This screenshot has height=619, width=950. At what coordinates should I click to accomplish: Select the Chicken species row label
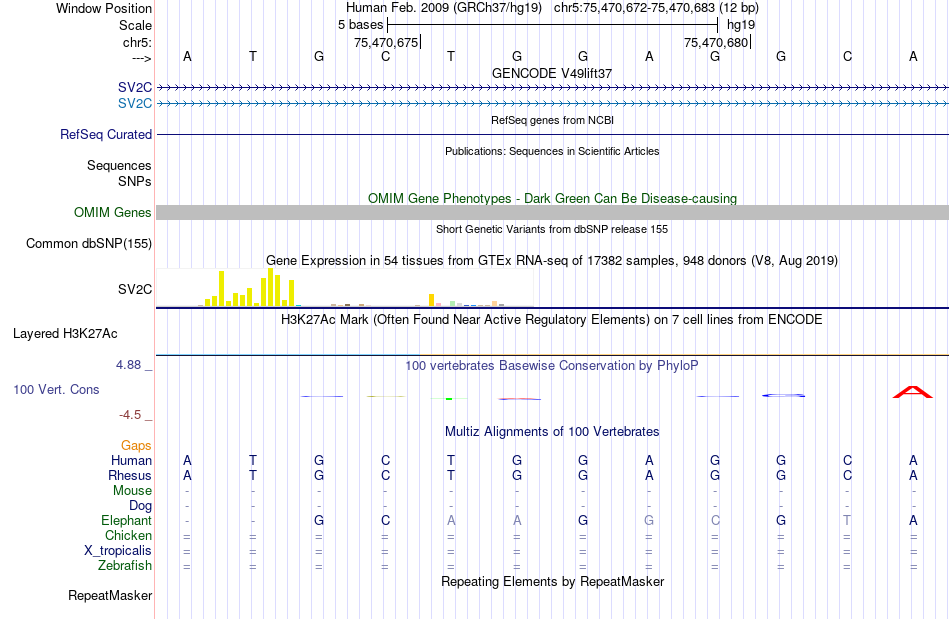(128, 535)
